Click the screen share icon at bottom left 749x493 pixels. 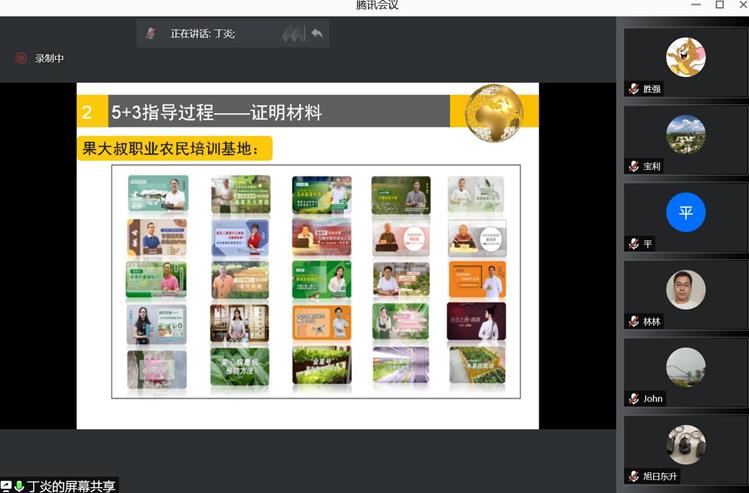(7, 486)
